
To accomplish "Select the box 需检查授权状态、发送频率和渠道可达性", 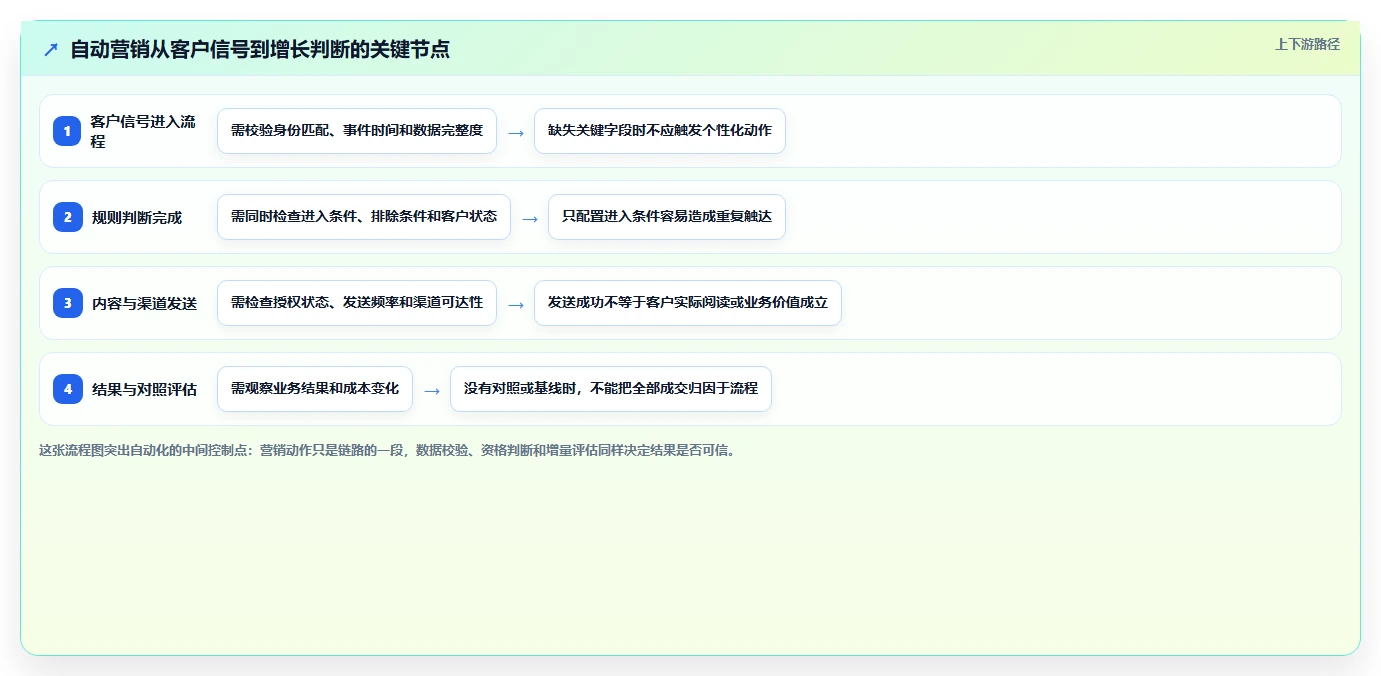I will pos(357,303).
